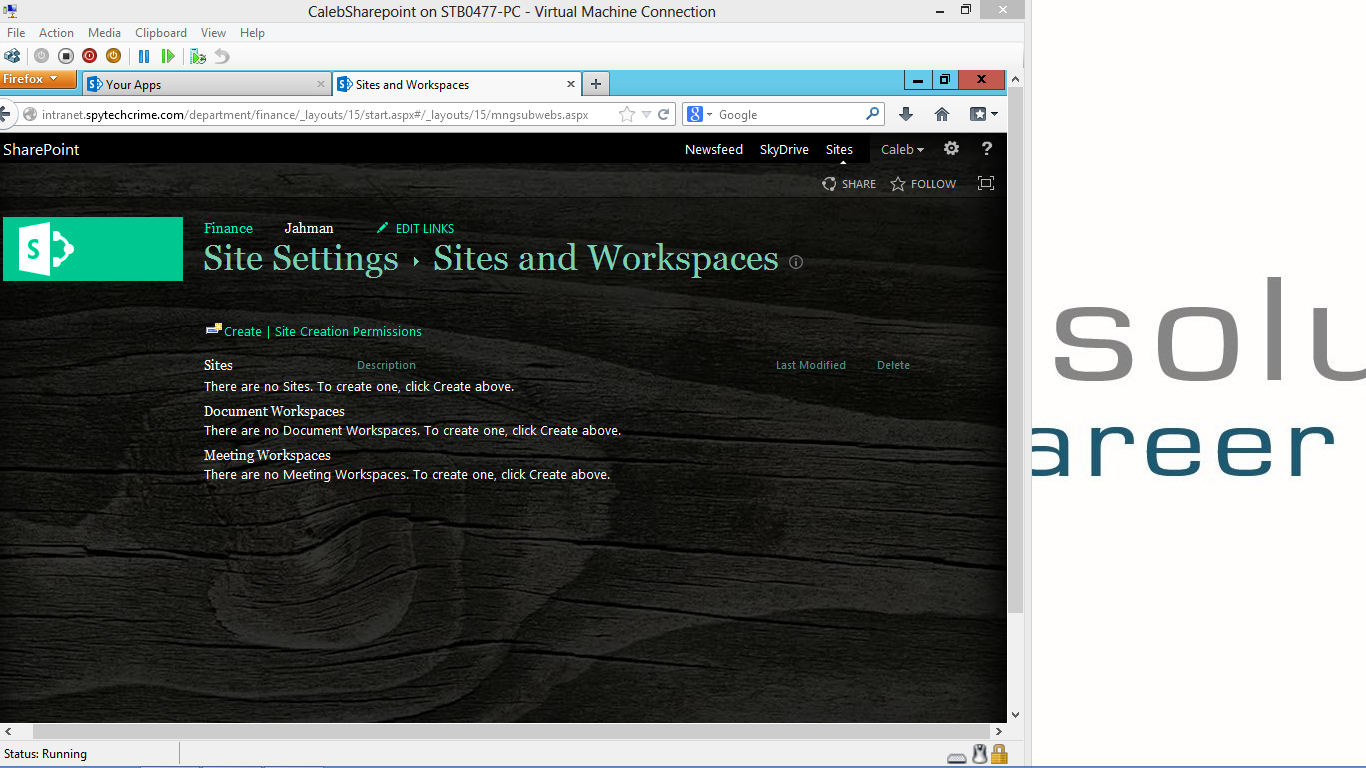Click the Revert undo arrow icon

[x=222, y=56]
